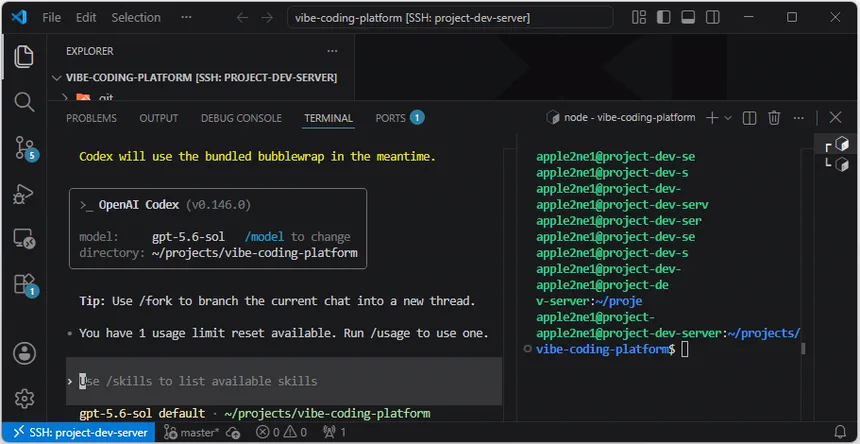This screenshot has height=444, width=860.
Task: Click node - vibe-coding-platform terminal label
Action: click(621, 117)
